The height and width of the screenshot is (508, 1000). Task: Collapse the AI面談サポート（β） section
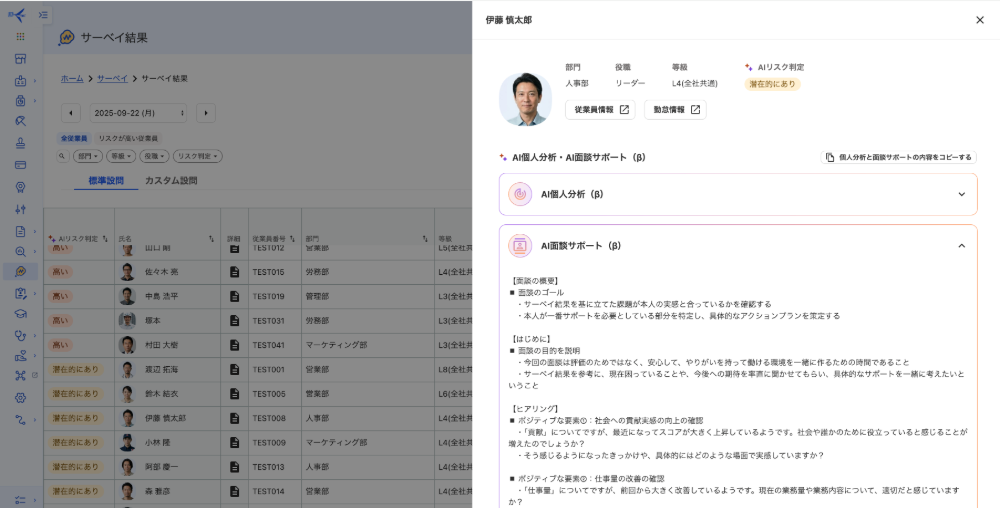tap(961, 246)
